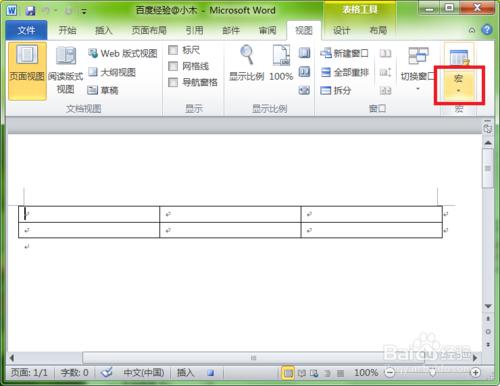500x386 pixels.
Task: Click the Next Page double-arrow button
Action: click(488, 344)
